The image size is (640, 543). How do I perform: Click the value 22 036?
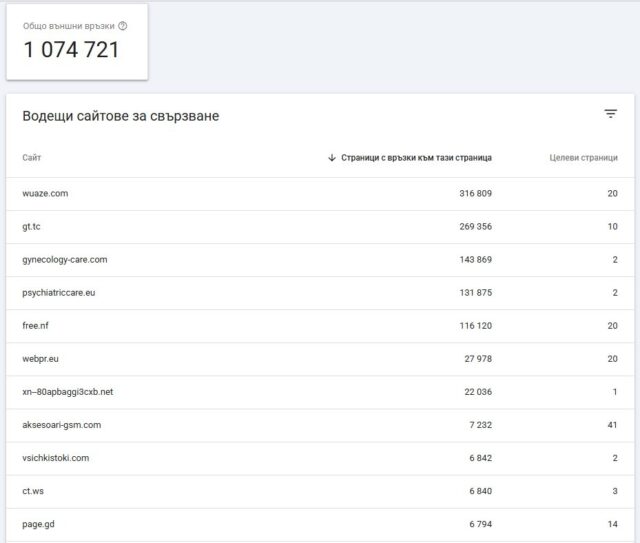(x=478, y=392)
